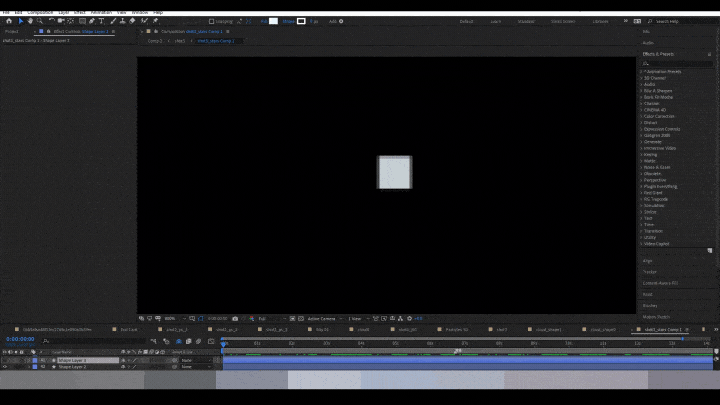Image resolution: width=720 pixels, height=405 pixels.
Task: Select the Rotation tool
Action: [x=51, y=21]
